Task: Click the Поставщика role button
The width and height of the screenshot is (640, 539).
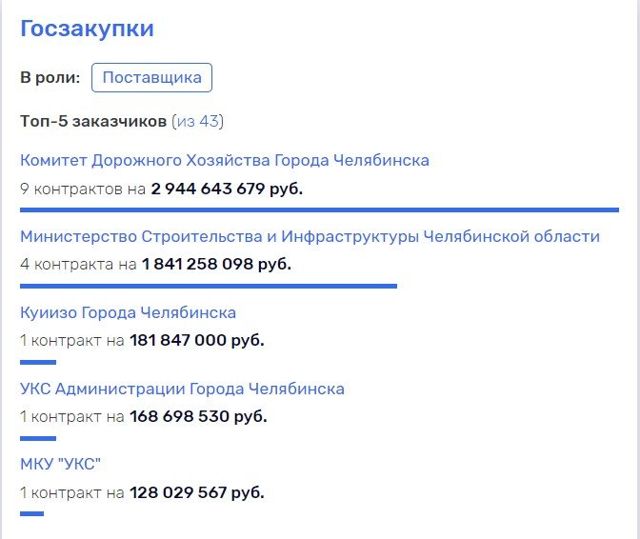Action: click(x=152, y=78)
